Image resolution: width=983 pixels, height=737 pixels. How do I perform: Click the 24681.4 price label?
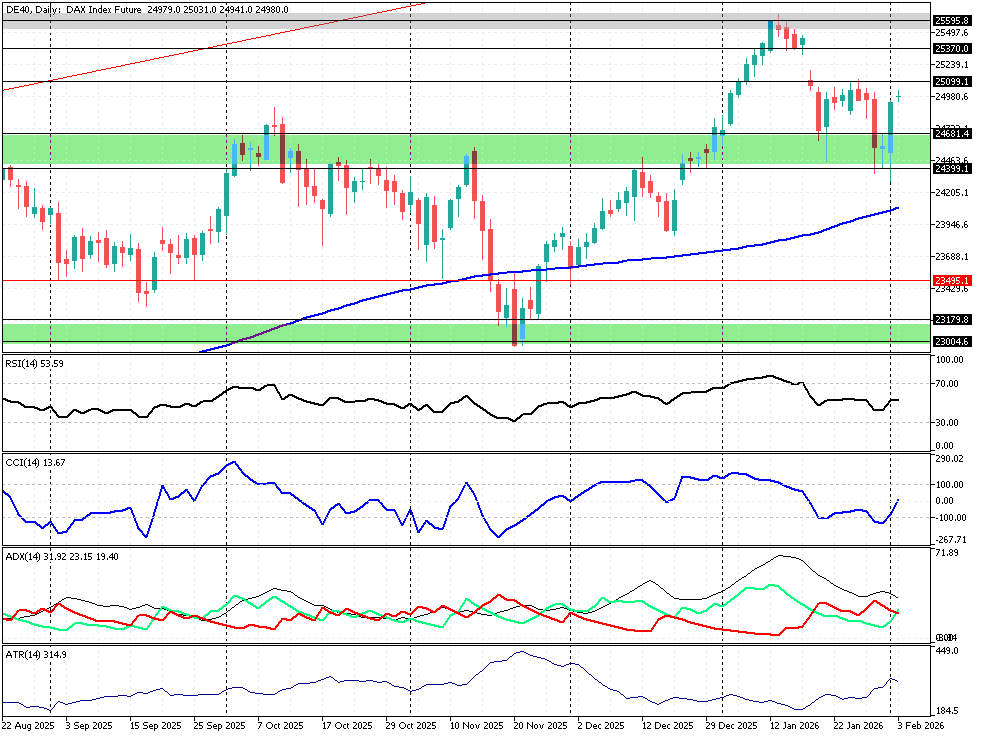coord(948,133)
